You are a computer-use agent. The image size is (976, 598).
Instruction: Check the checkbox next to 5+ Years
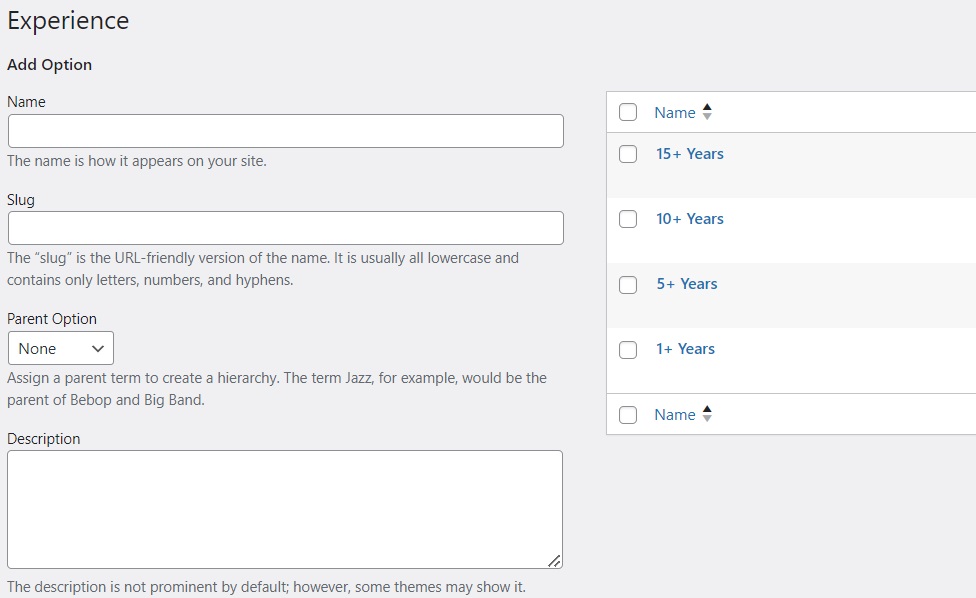tap(628, 284)
